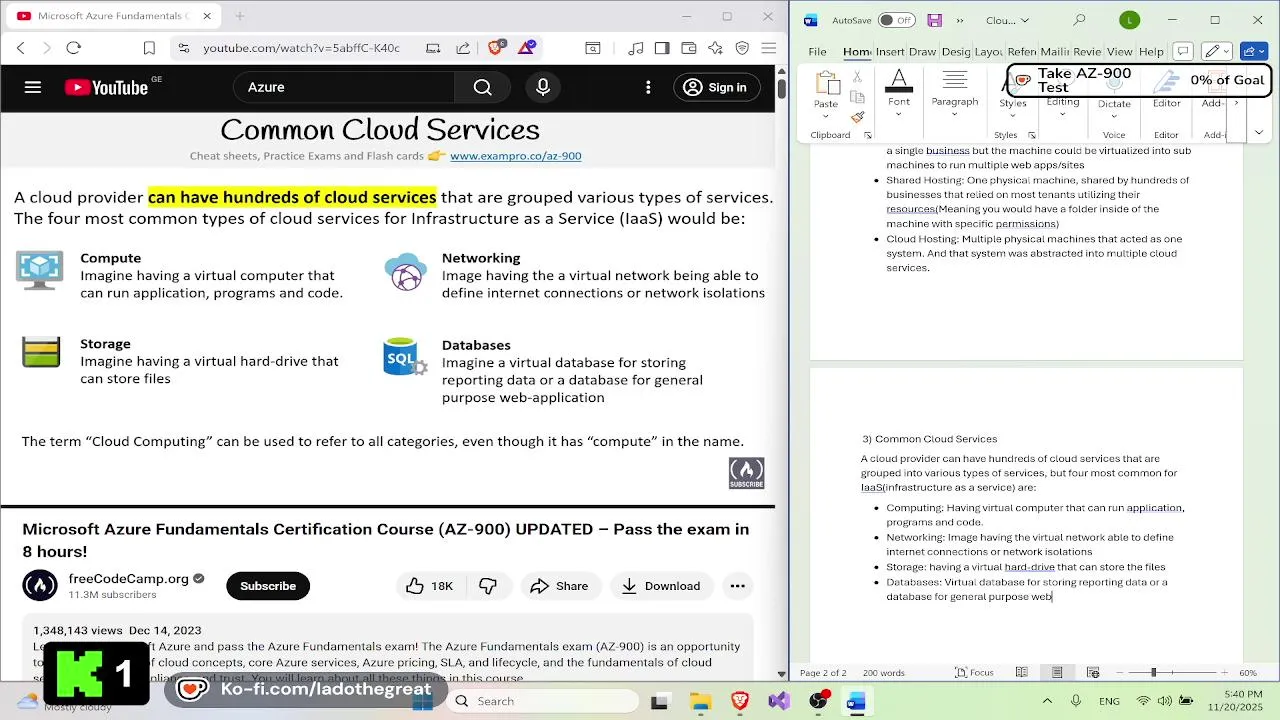Open the Paste options dropdown arrow
The image size is (1280, 720).
(826, 115)
